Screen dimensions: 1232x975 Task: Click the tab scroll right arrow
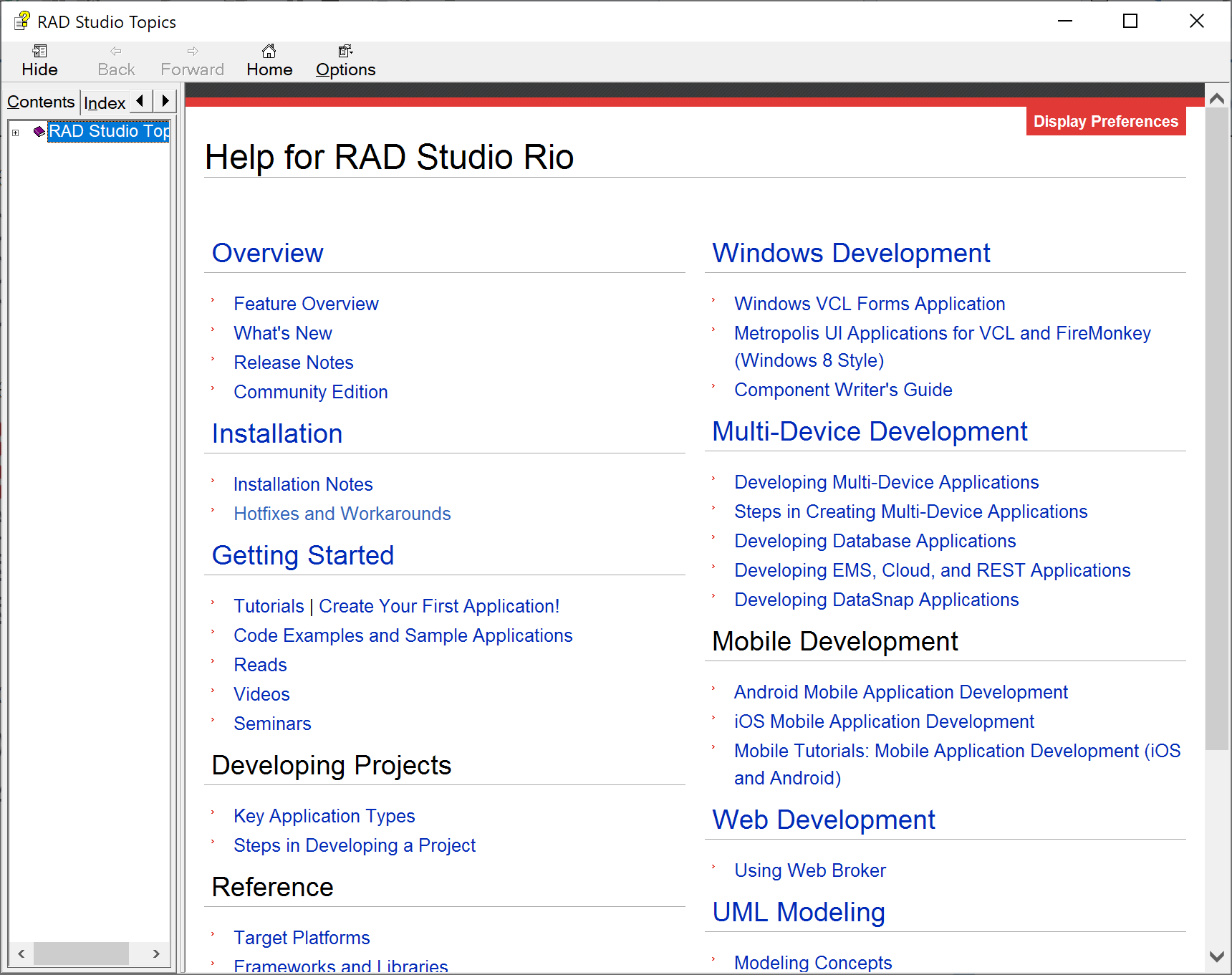pos(165,101)
